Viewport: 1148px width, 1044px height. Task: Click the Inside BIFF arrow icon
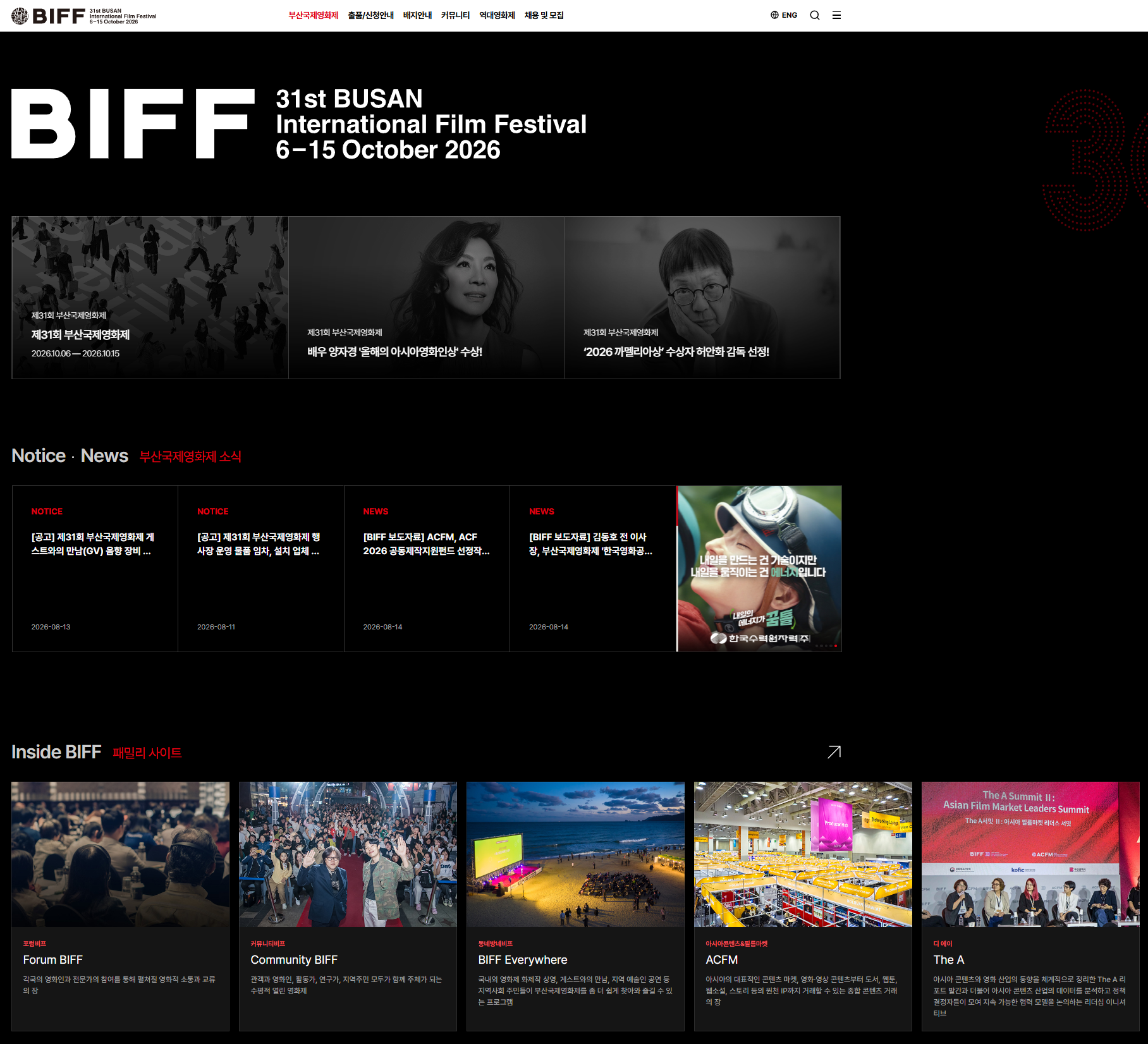(x=834, y=752)
